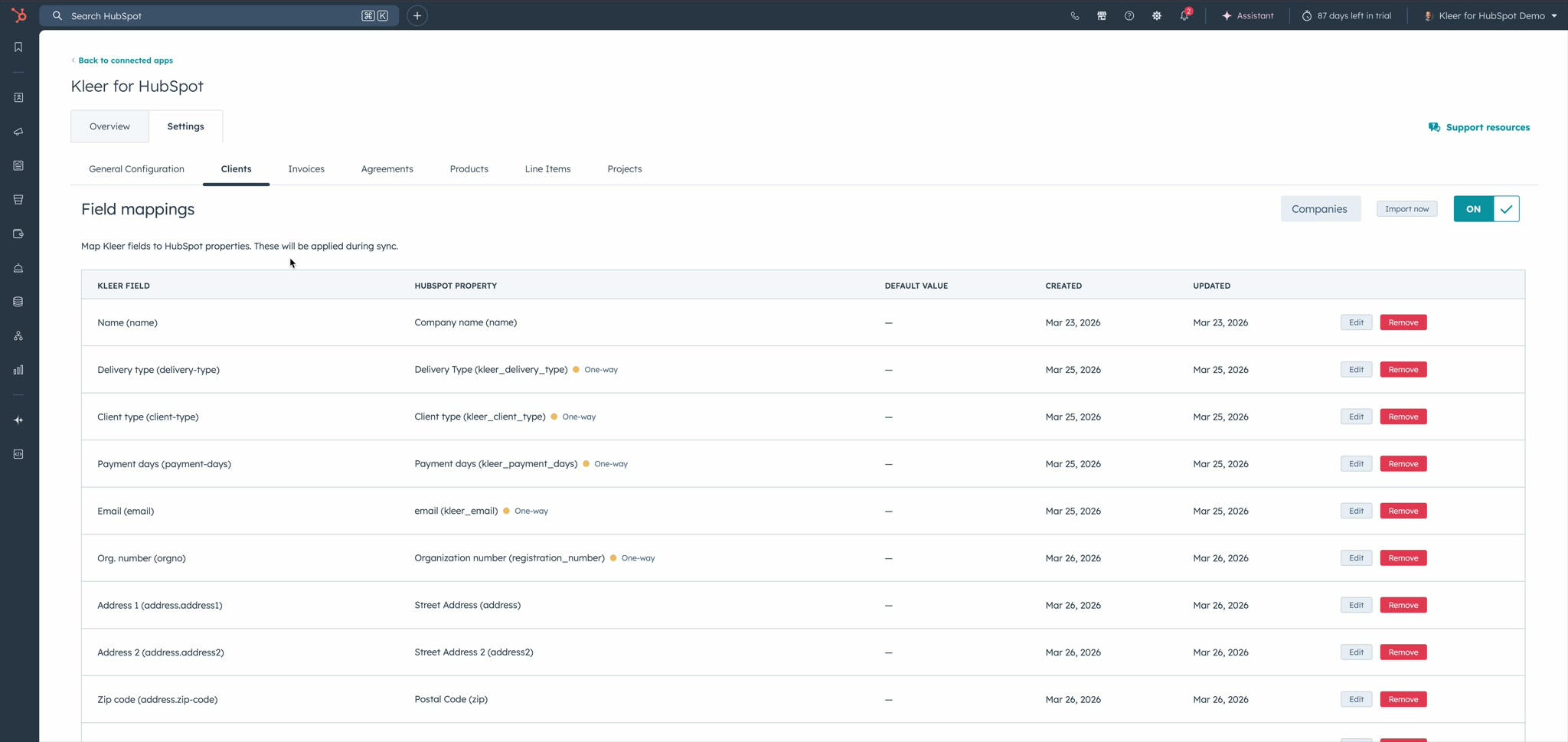Open the Sales sidebar icon below Content
The height and width of the screenshot is (742, 1568).
pos(18,200)
